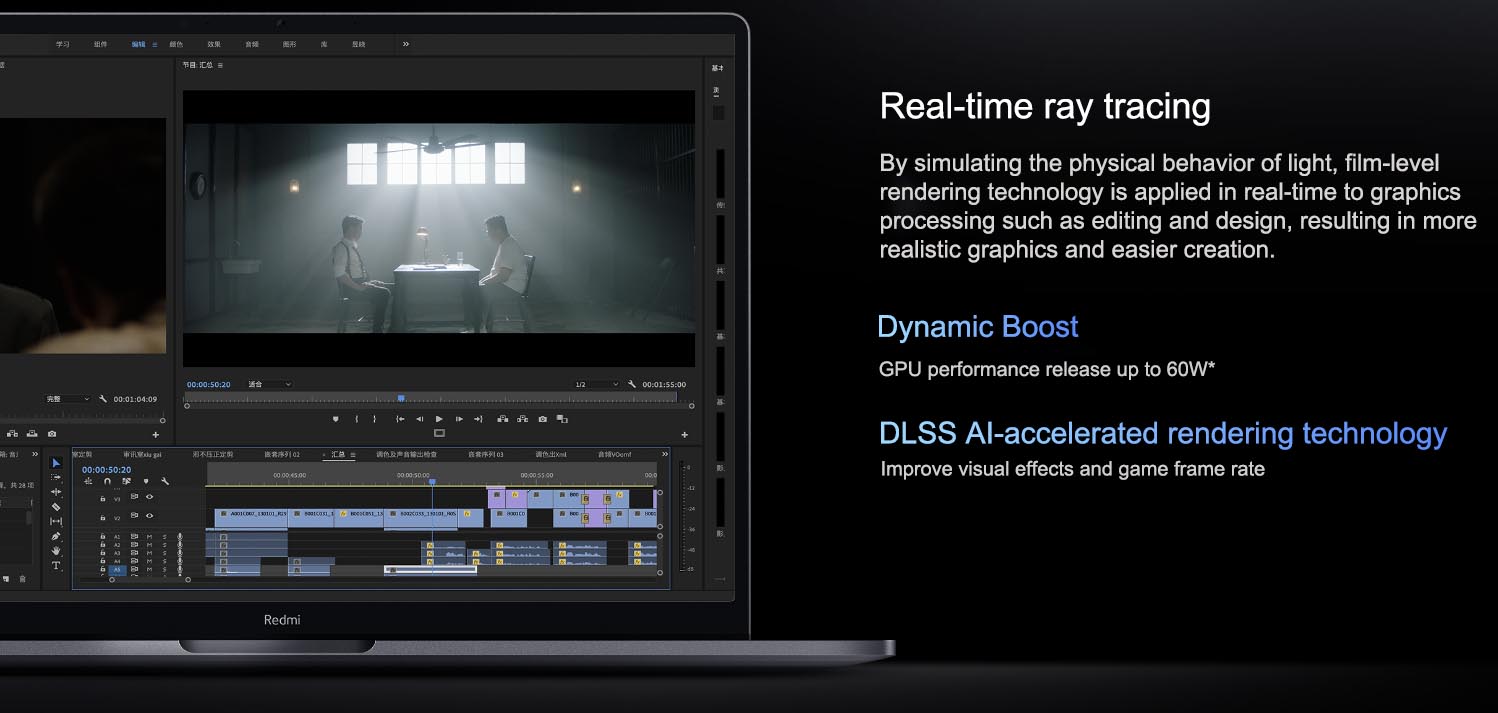Toggle timeline snapping magnet icon
The width and height of the screenshot is (1498, 713).
click(x=107, y=481)
